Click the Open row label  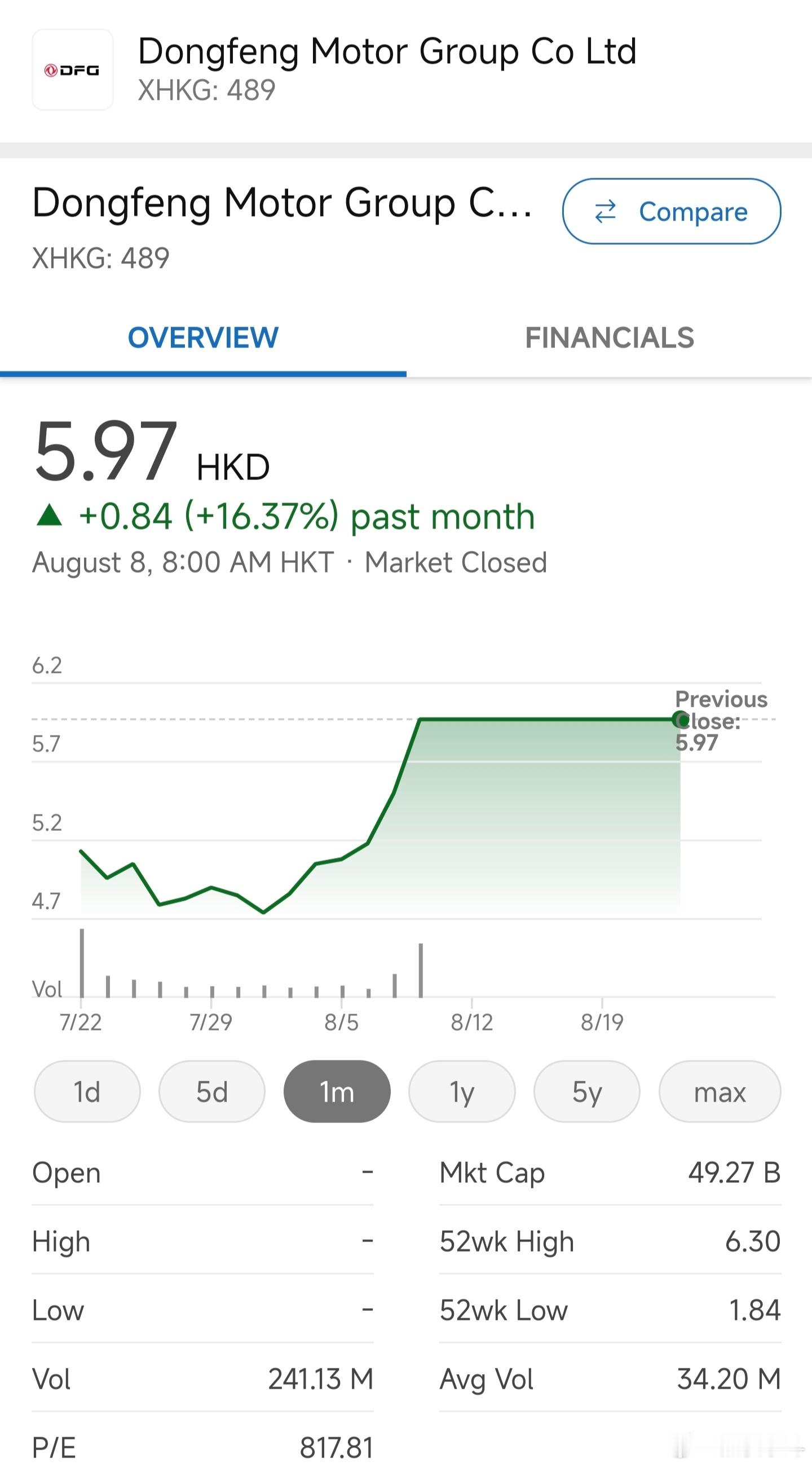click(x=67, y=1173)
